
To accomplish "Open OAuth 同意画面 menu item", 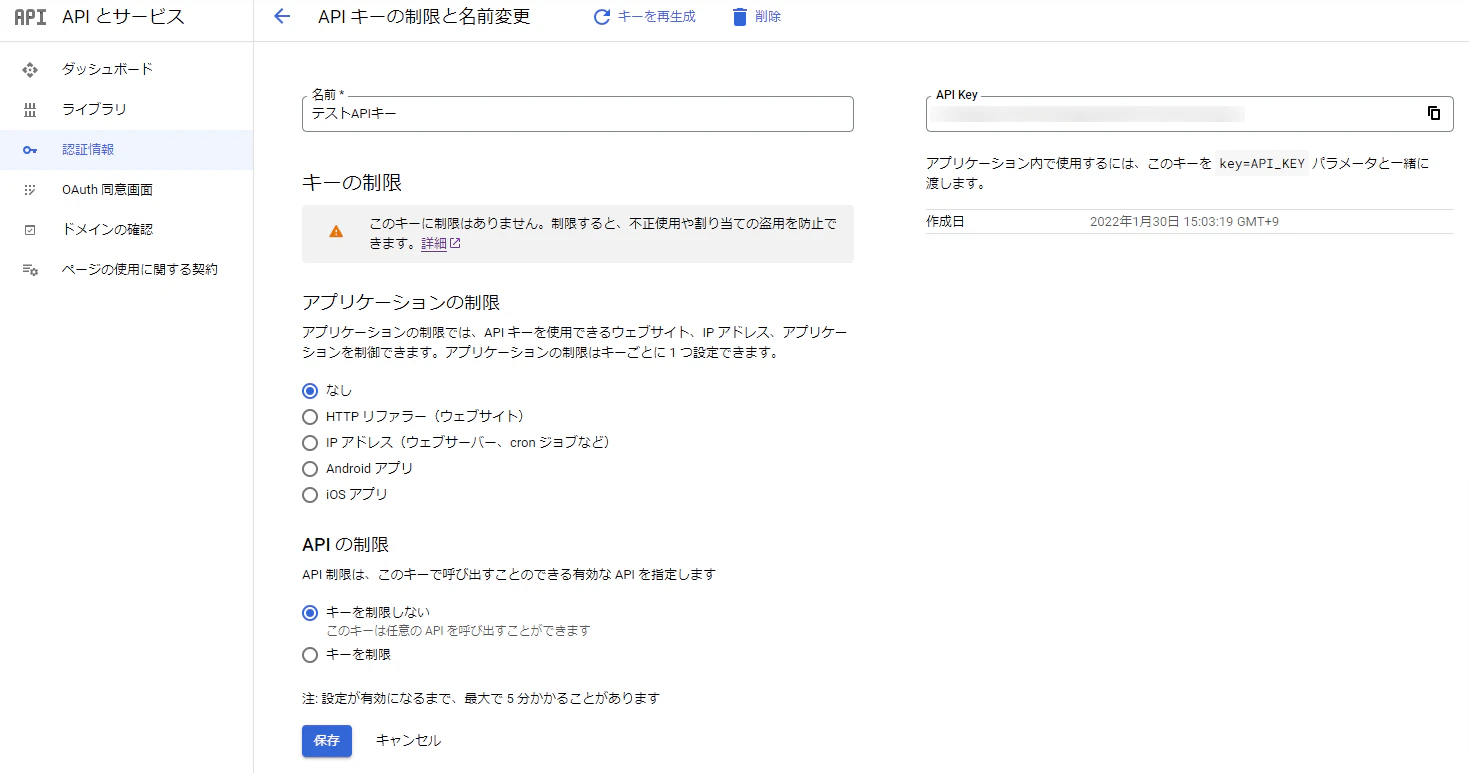I will (x=107, y=190).
